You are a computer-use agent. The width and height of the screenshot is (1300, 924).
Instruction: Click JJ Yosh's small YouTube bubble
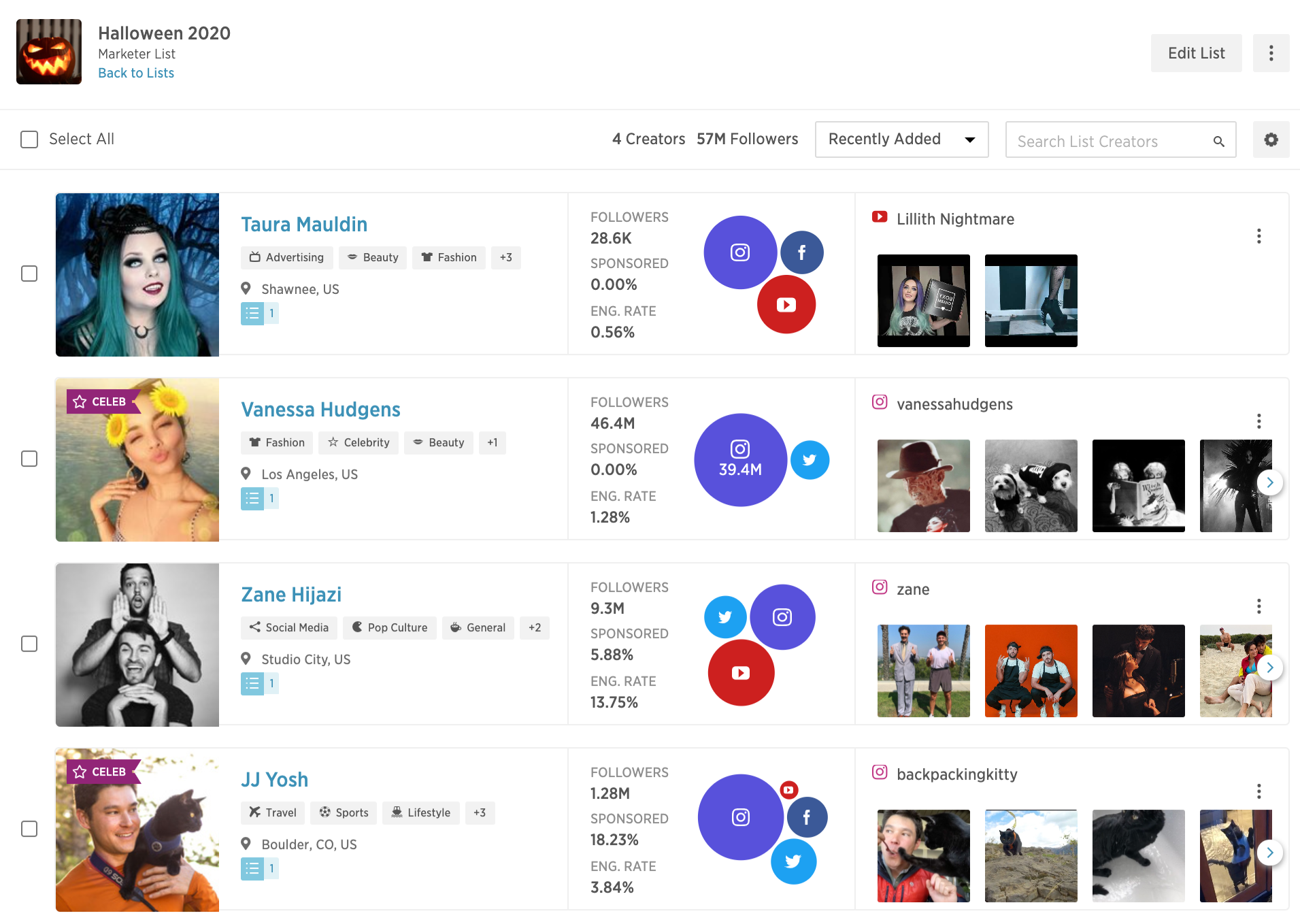789,790
